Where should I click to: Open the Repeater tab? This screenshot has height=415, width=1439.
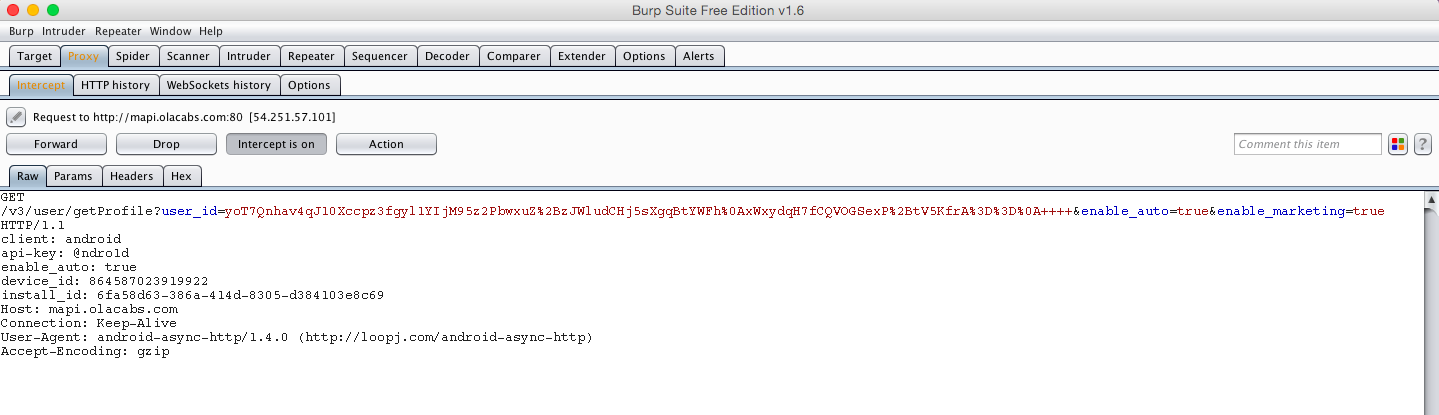pyautogui.click(x=311, y=56)
